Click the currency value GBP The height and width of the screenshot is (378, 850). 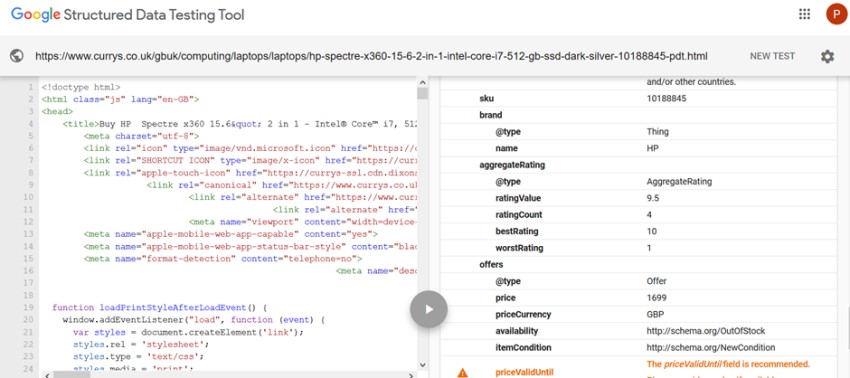[x=655, y=315]
